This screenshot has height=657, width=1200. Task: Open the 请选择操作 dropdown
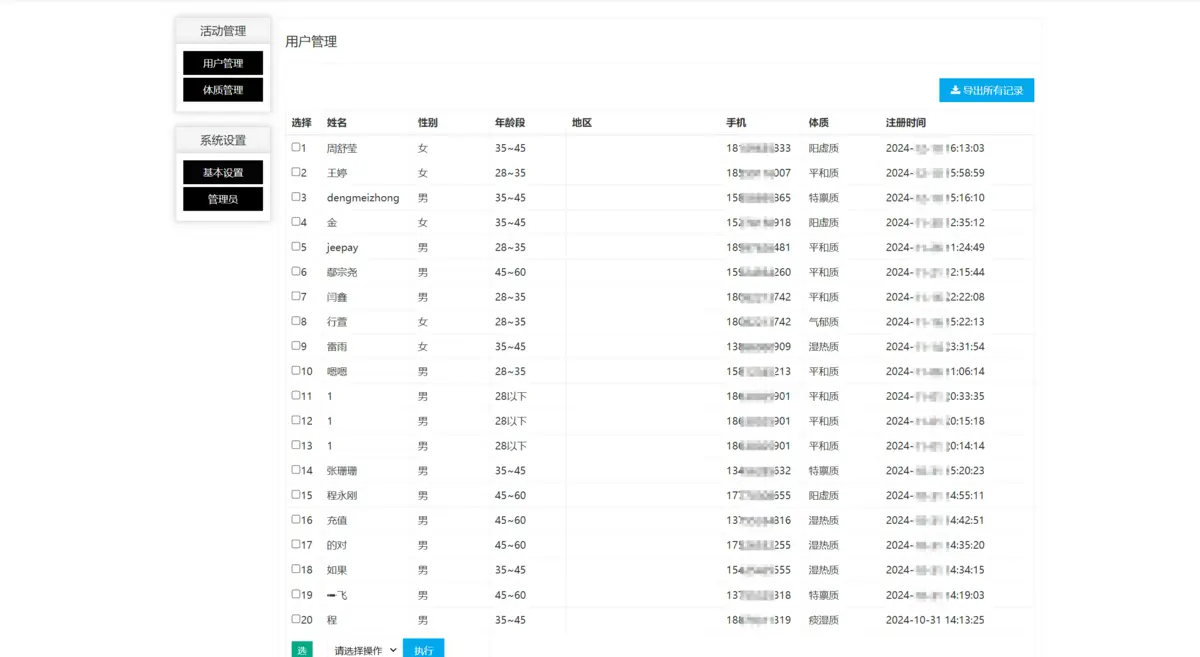[x=366, y=650]
